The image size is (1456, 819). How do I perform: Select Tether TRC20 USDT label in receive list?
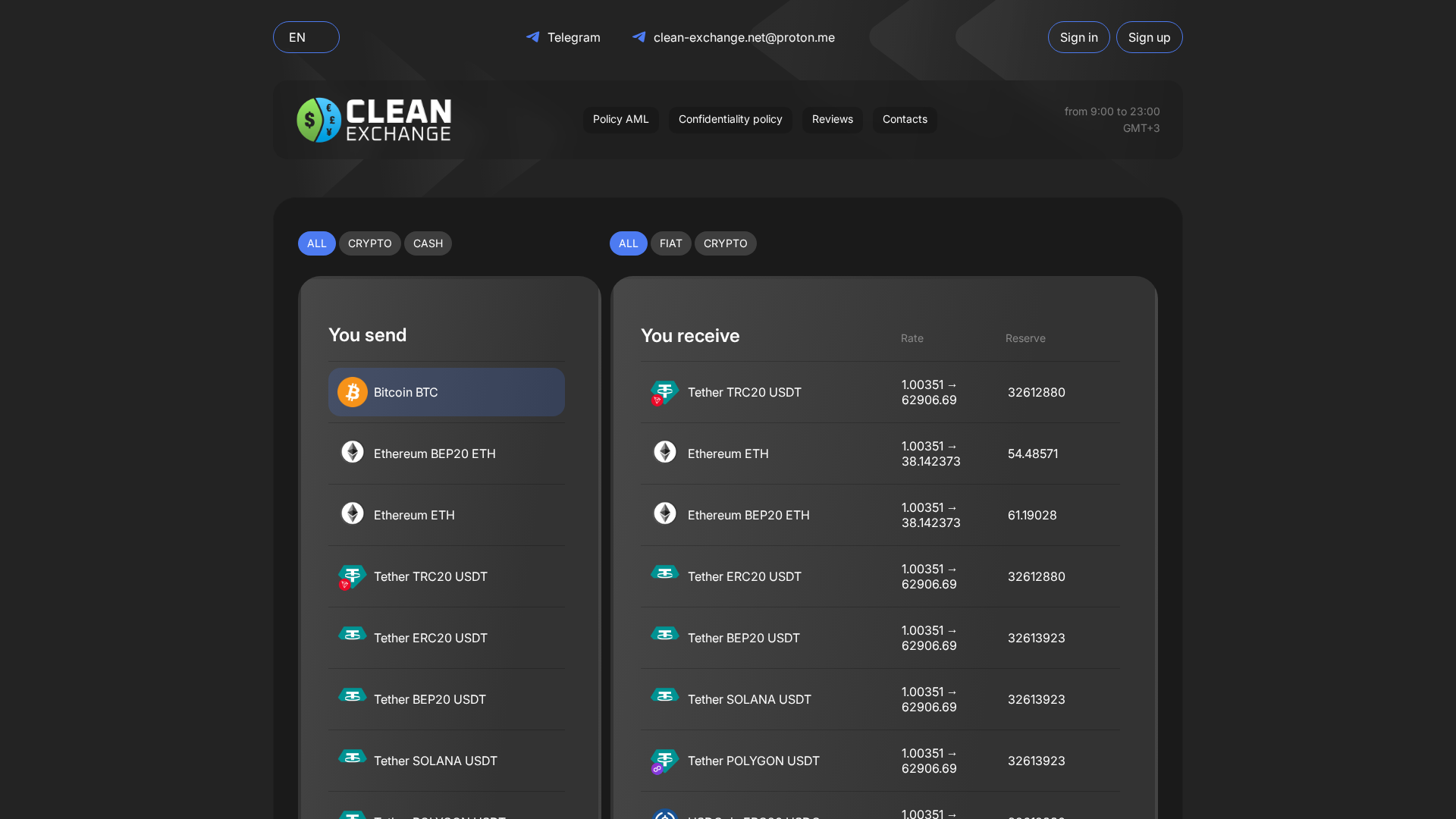pos(745,392)
